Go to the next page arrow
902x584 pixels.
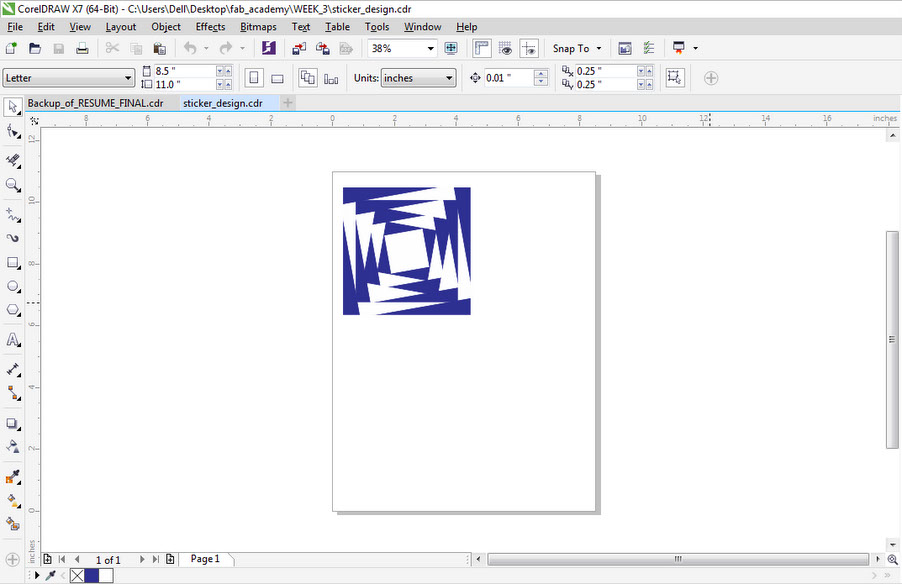(x=142, y=559)
